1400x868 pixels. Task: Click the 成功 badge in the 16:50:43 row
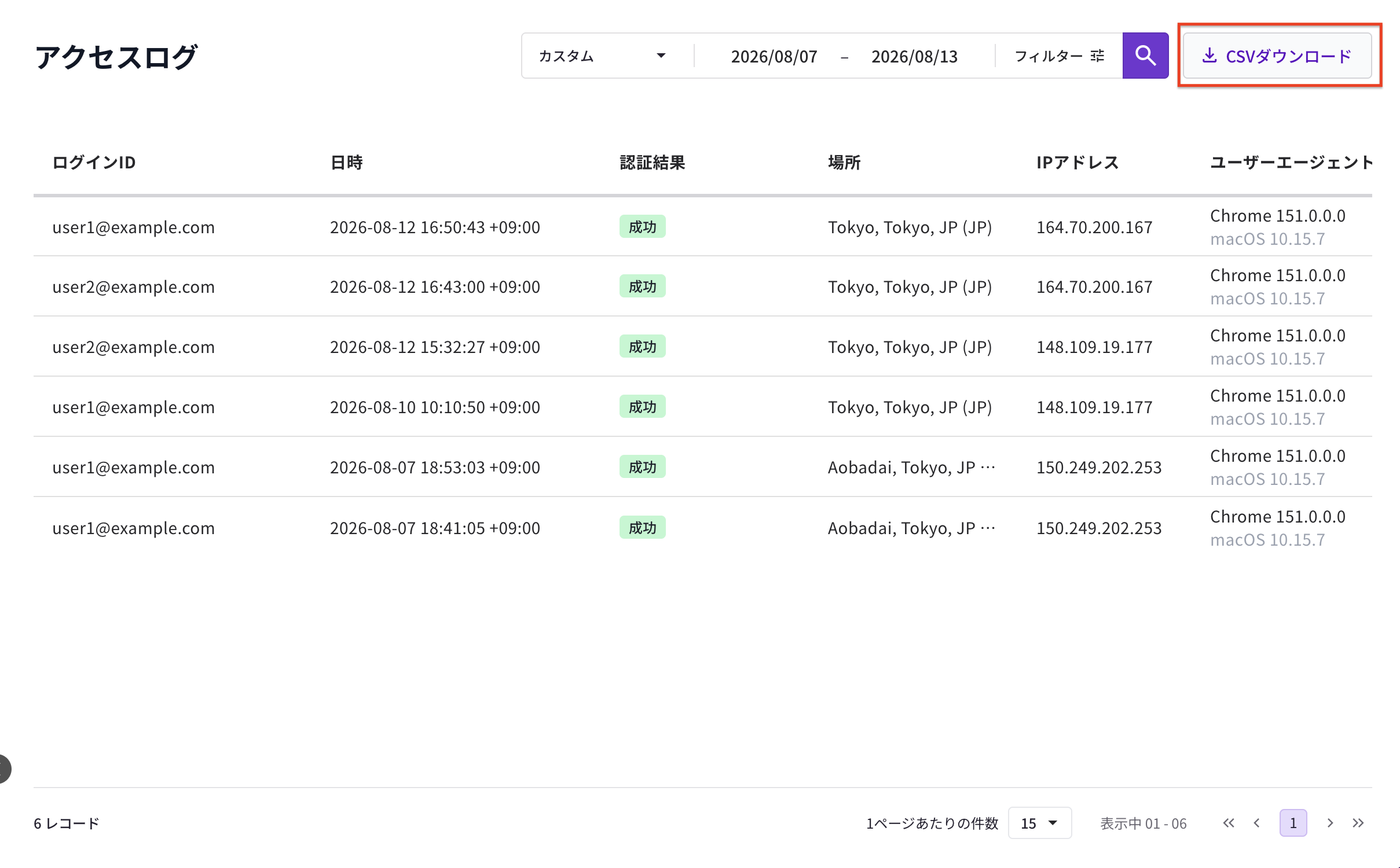pyautogui.click(x=642, y=226)
